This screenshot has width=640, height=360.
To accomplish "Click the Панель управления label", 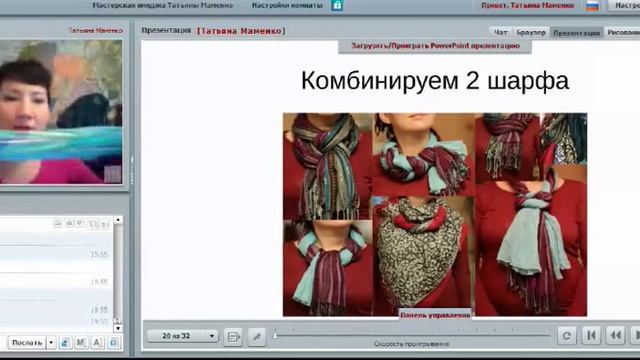I will point(435,315).
